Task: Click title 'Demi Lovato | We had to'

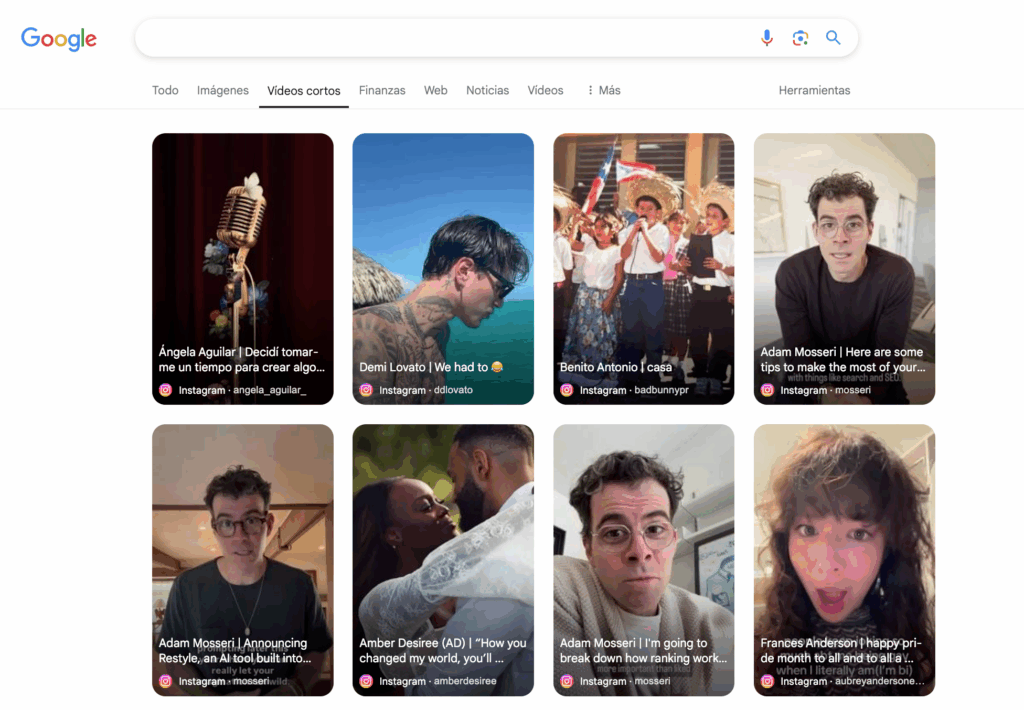Action: [x=431, y=367]
